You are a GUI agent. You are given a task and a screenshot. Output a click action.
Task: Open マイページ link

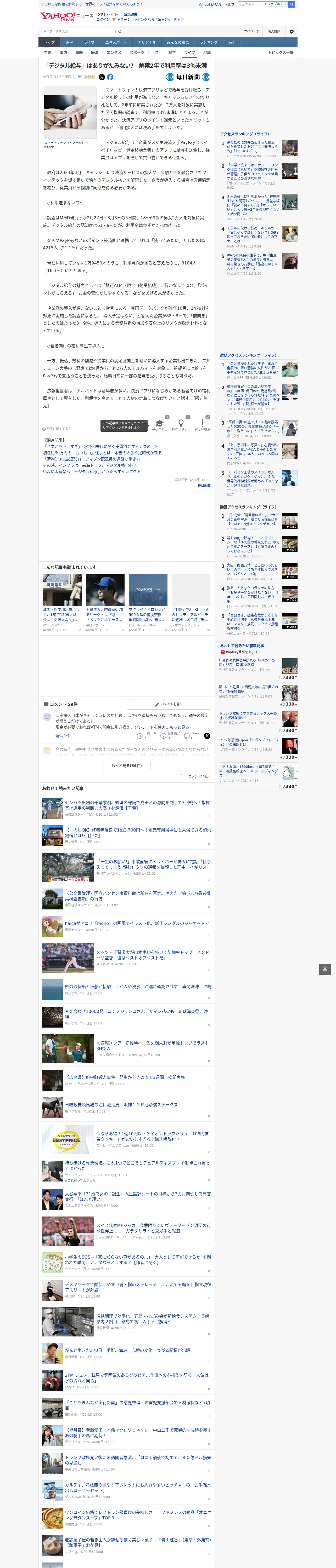click(251, 31)
